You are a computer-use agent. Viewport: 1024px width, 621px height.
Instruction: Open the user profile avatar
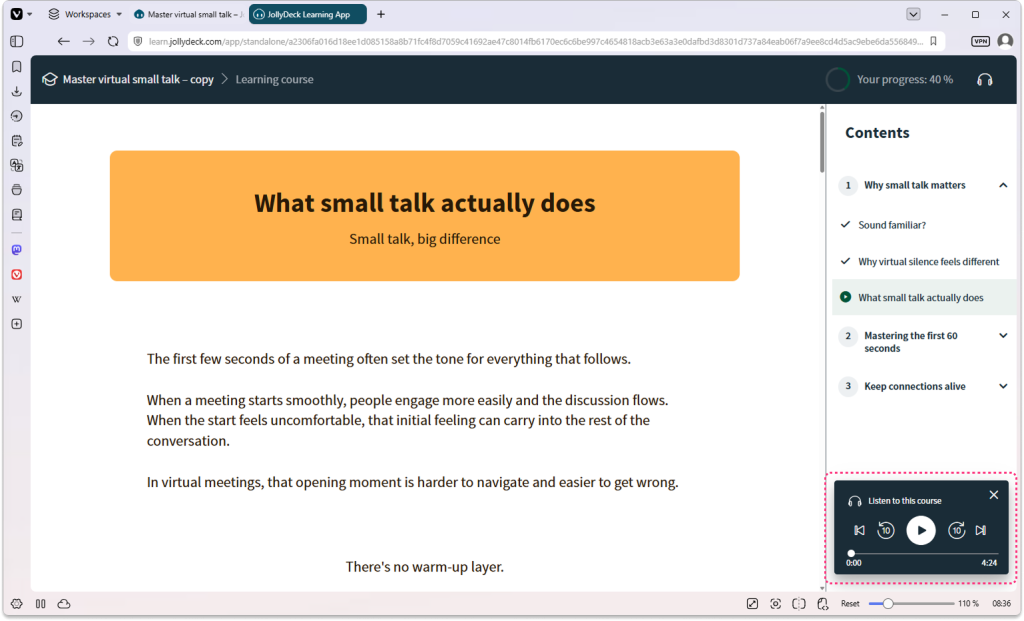(1005, 41)
